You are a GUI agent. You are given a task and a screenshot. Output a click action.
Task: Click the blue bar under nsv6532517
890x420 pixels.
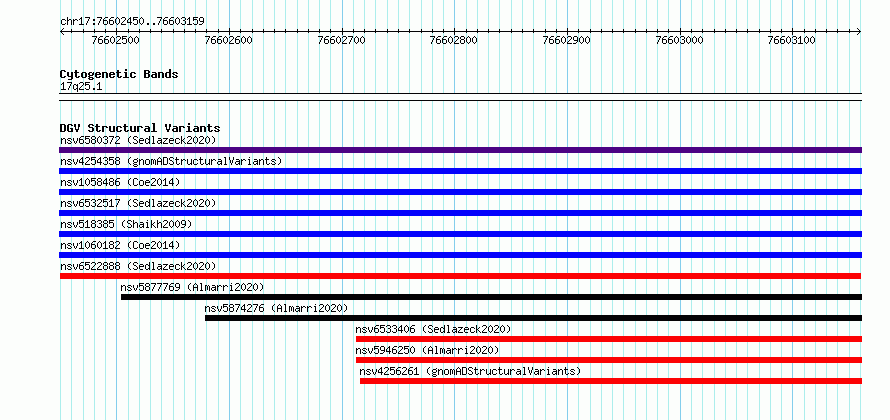(x=460, y=213)
